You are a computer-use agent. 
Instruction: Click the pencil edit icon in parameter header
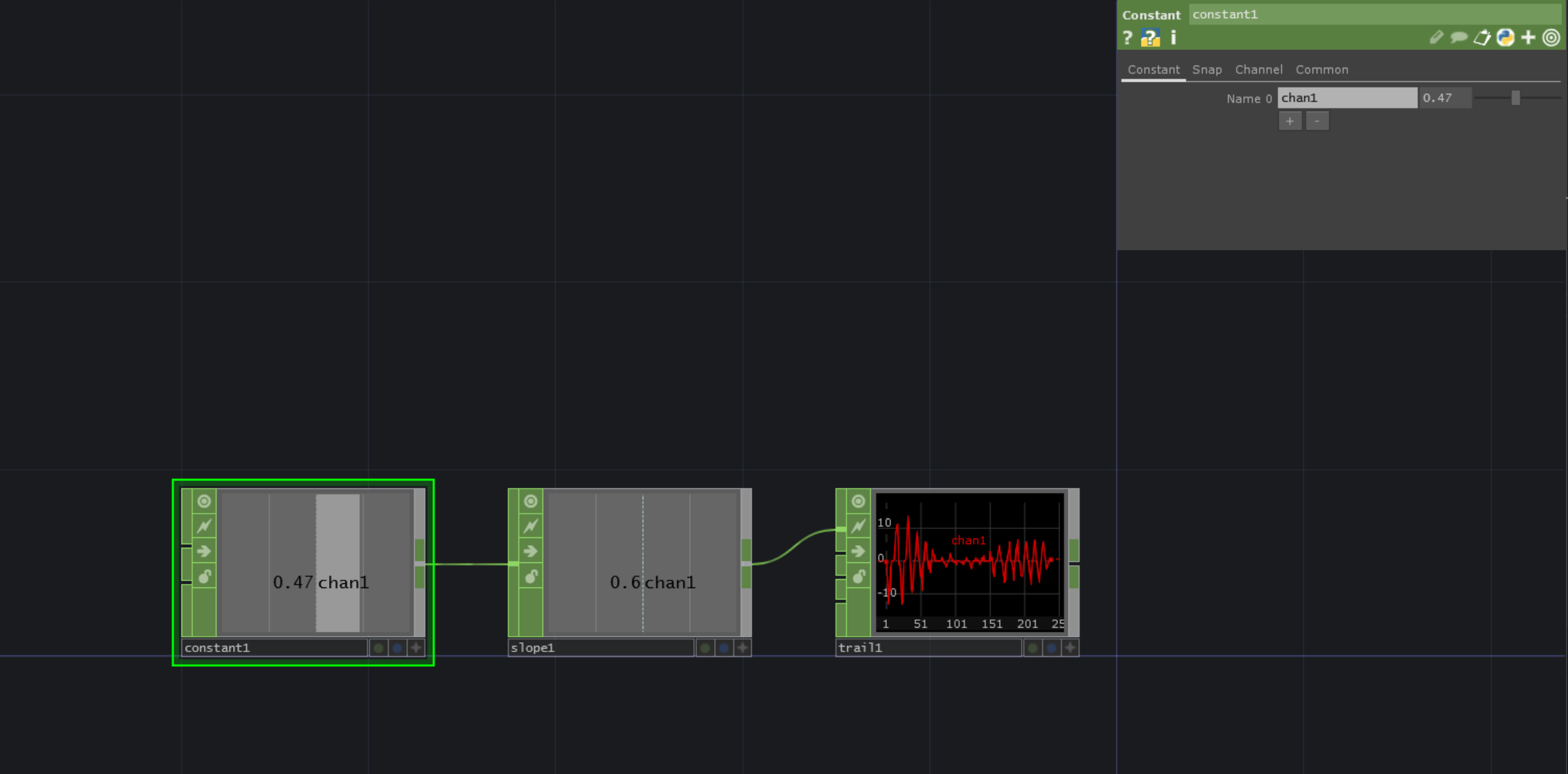click(1436, 38)
